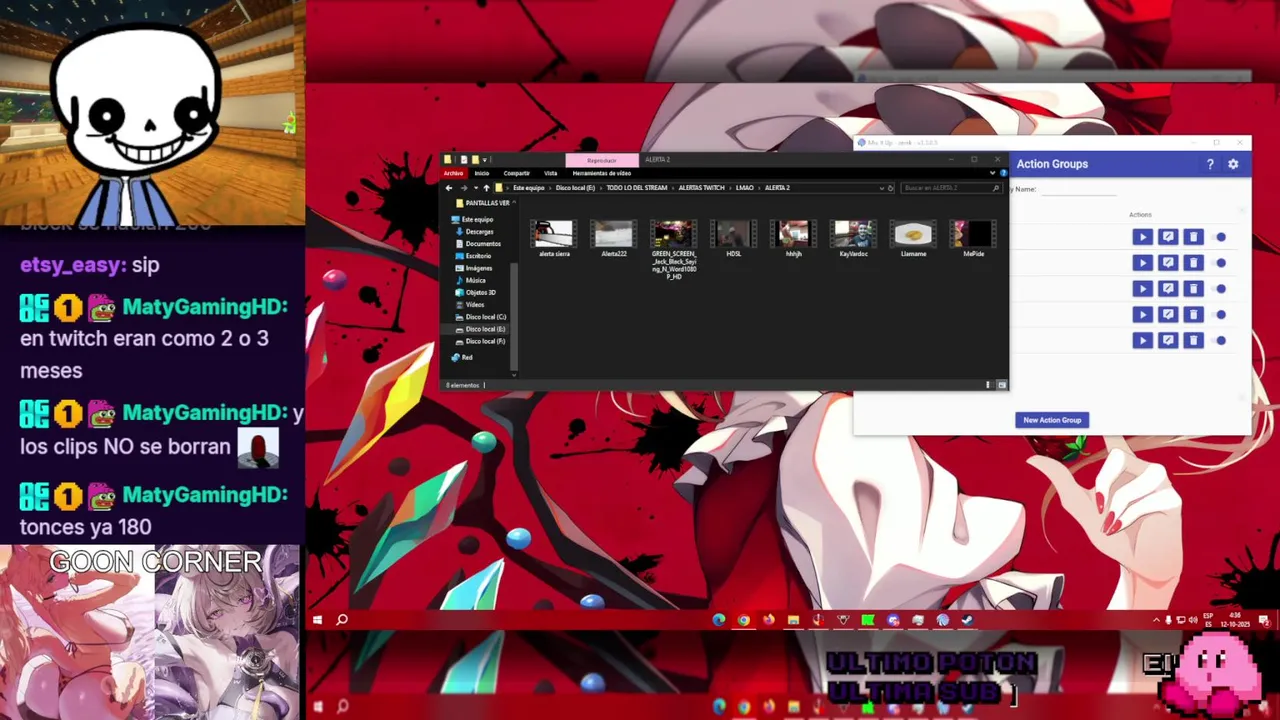Select the Alerta222 video file

[x=614, y=239]
